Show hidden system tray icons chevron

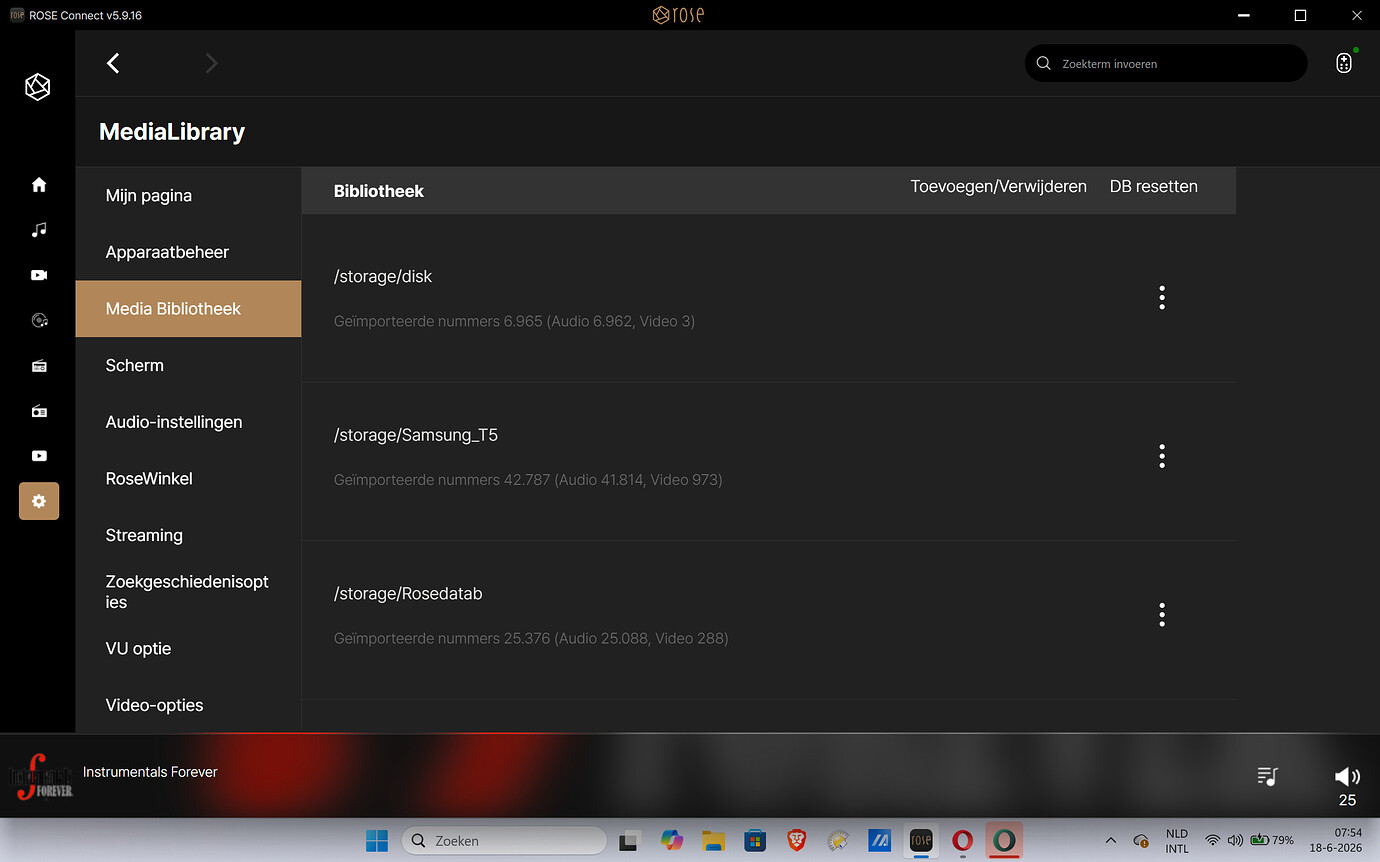[x=1110, y=841]
